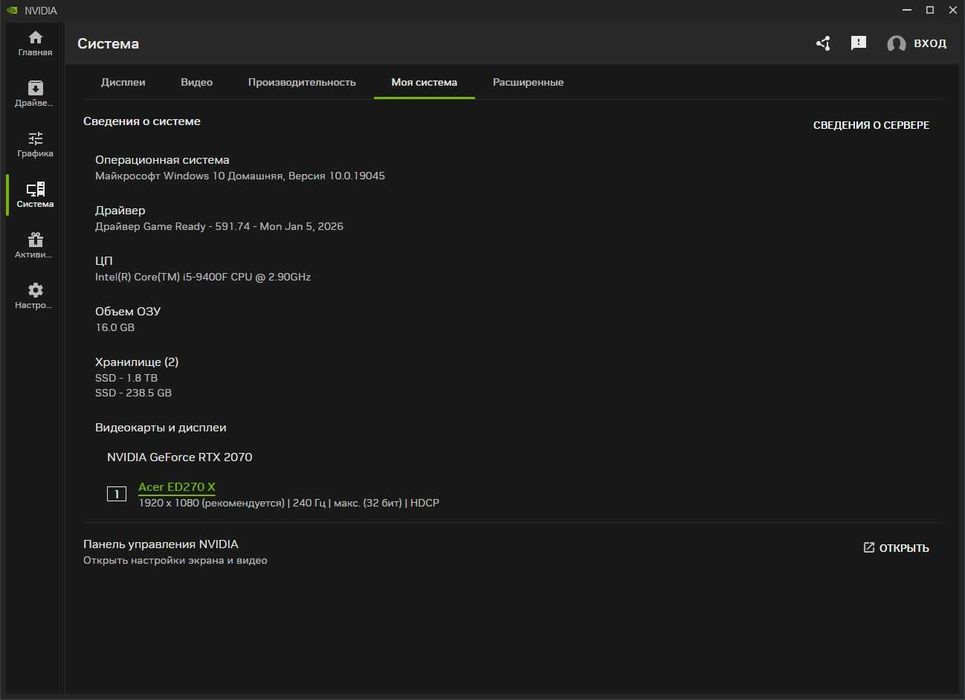Maximize the NVIDIA app window
The height and width of the screenshot is (700, 965).
tap(929, 10)
